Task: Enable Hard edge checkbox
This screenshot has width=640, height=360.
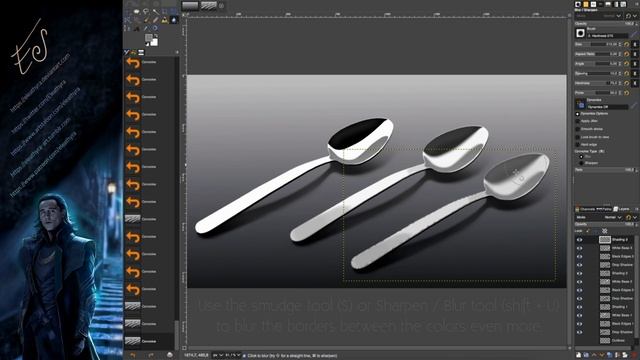Action: [578, 144]
